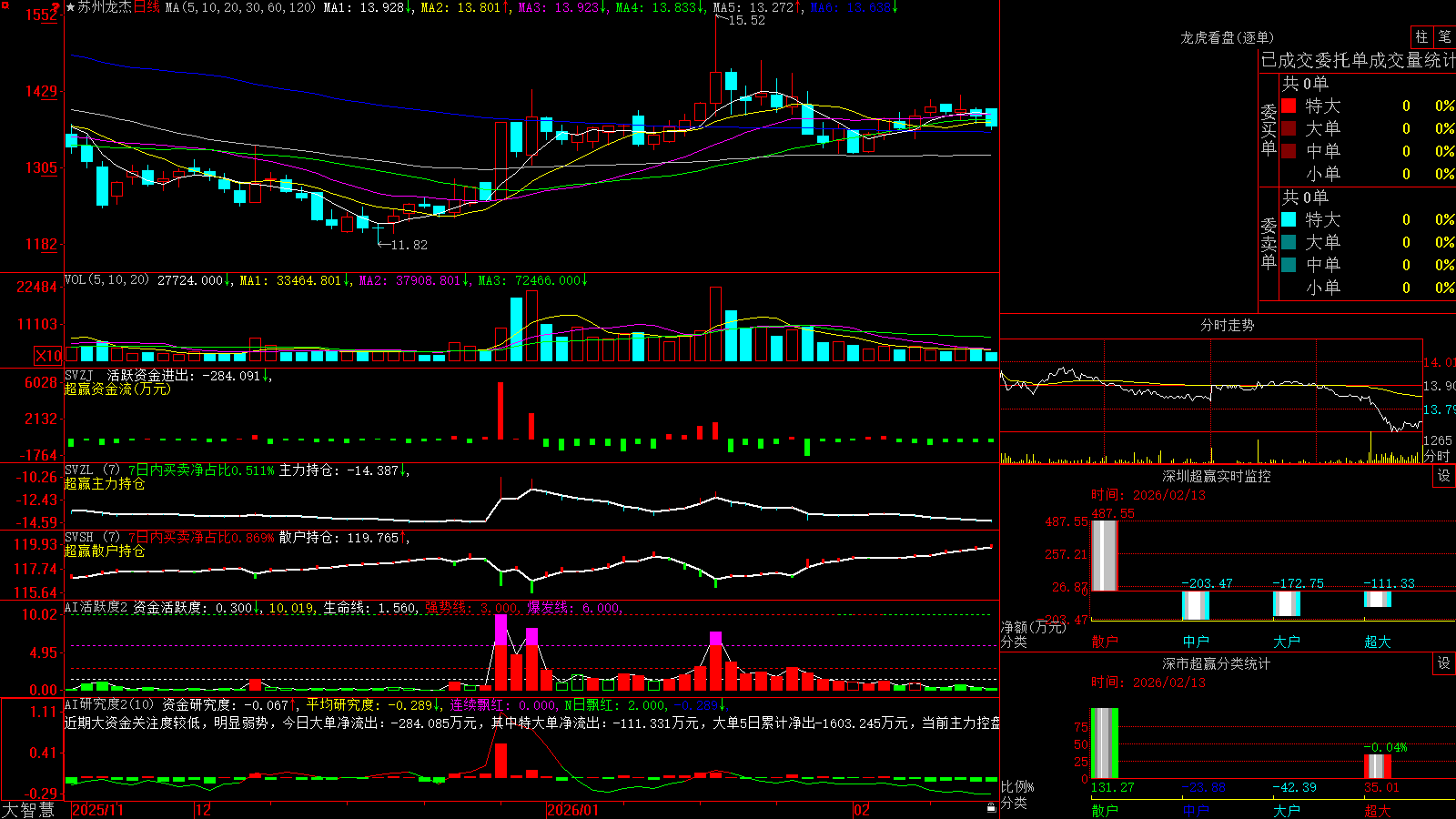Click the 日线 period label

147,7
